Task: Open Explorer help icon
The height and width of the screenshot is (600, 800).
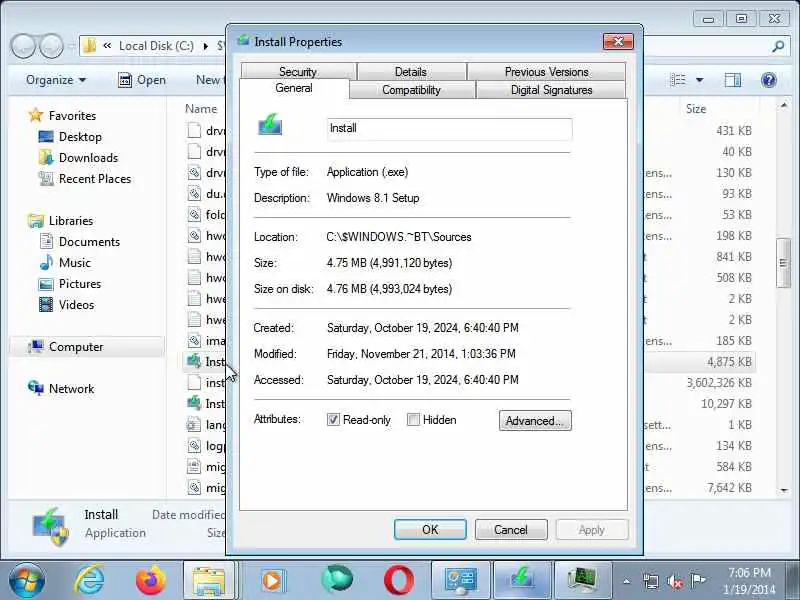Action: coord(768,80)
